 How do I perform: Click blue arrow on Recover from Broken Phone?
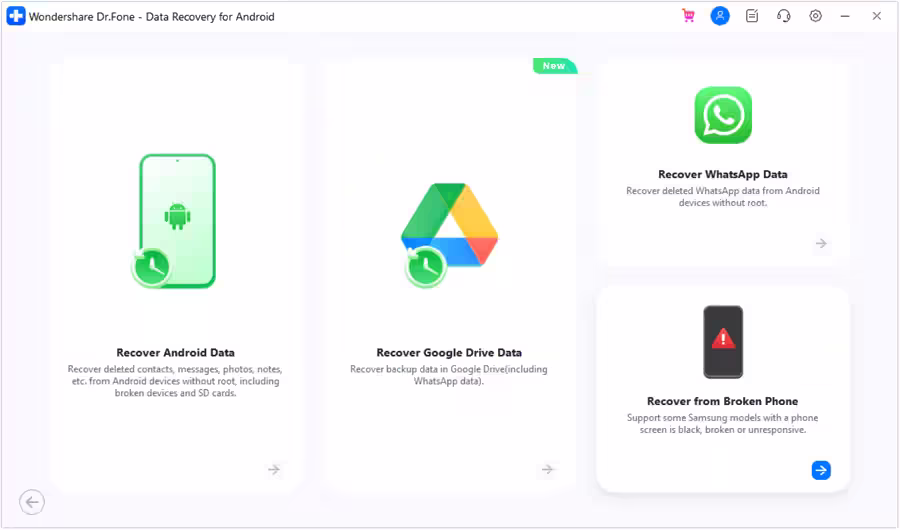point(821,470)
